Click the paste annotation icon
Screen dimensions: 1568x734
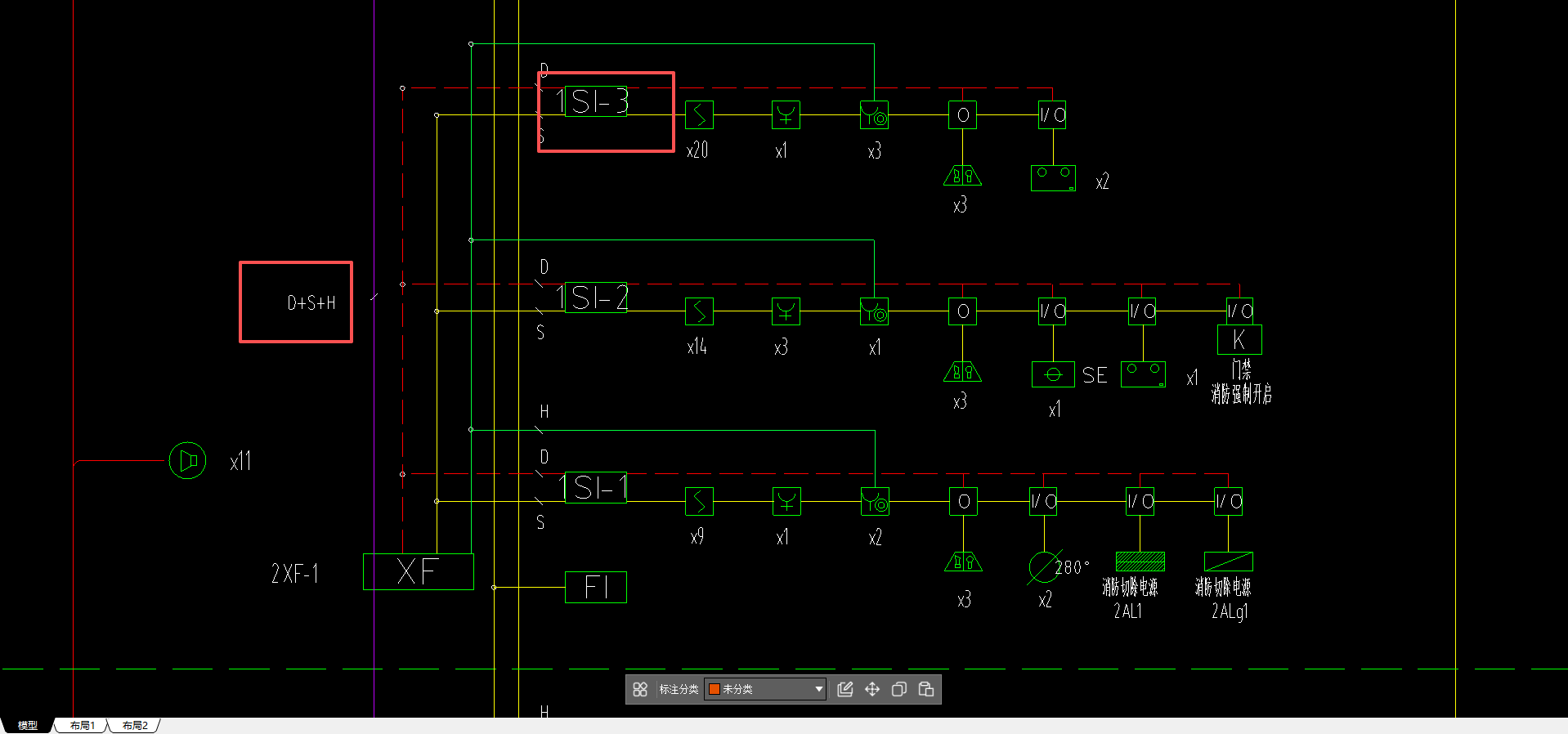tap(926, 690)
